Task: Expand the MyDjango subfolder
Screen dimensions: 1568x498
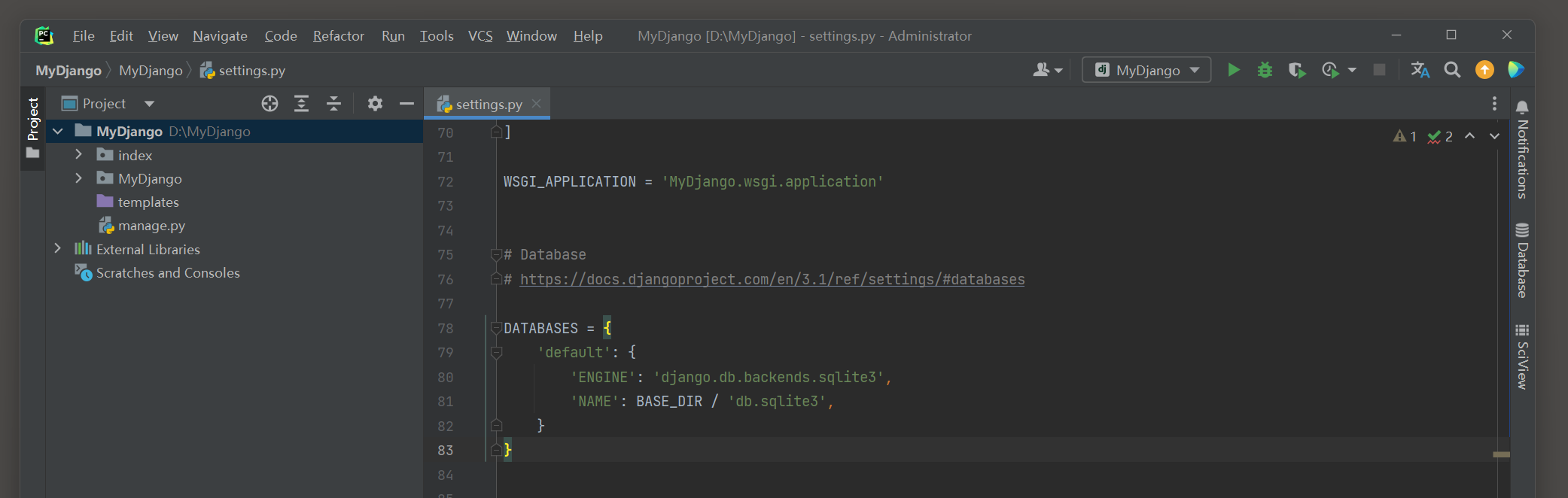Action: 78,178
